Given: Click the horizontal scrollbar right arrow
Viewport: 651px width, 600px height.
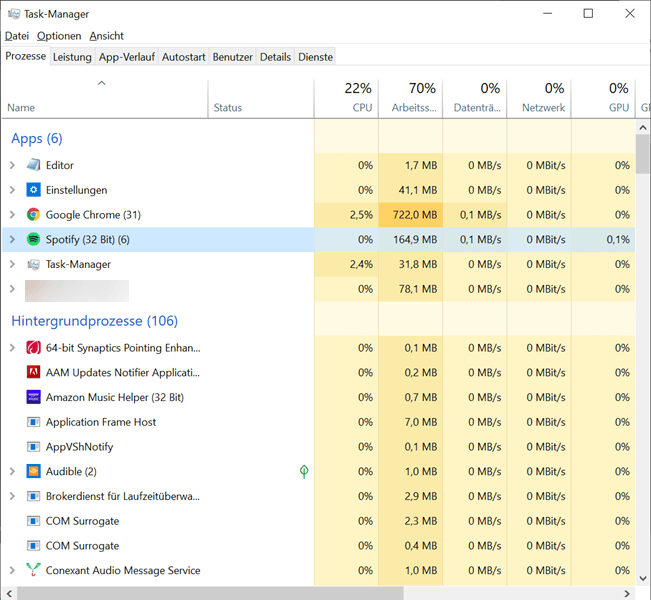Looking at the screenshot, I should [627, 593].
